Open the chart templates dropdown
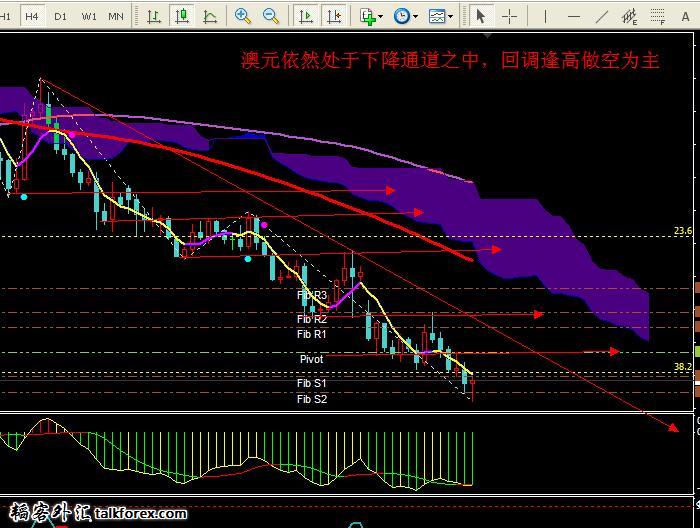 tap(439, 16)
